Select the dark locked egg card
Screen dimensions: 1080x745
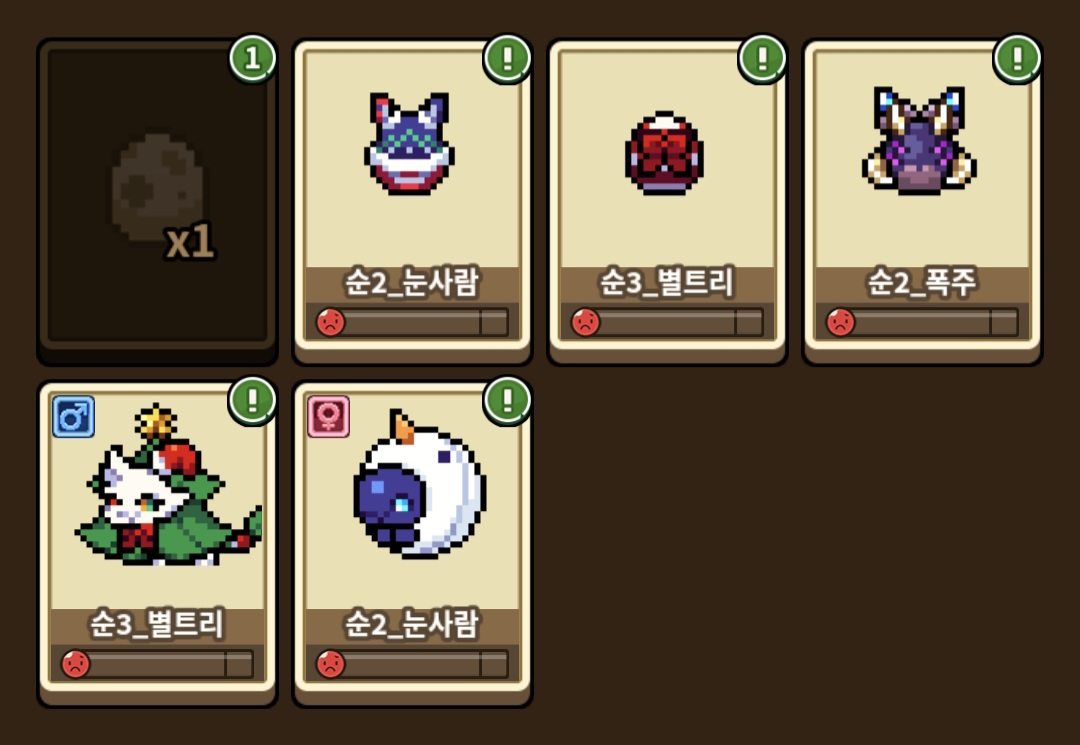tap(157, 201)
